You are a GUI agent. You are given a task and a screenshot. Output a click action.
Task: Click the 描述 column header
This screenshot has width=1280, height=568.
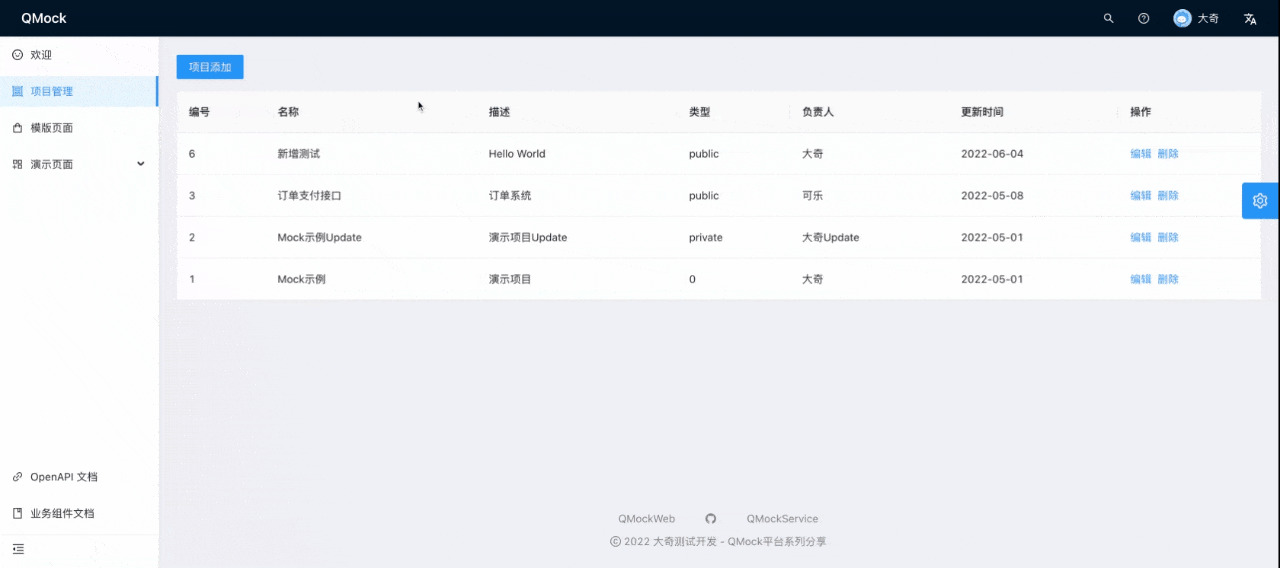coord(499,112)
